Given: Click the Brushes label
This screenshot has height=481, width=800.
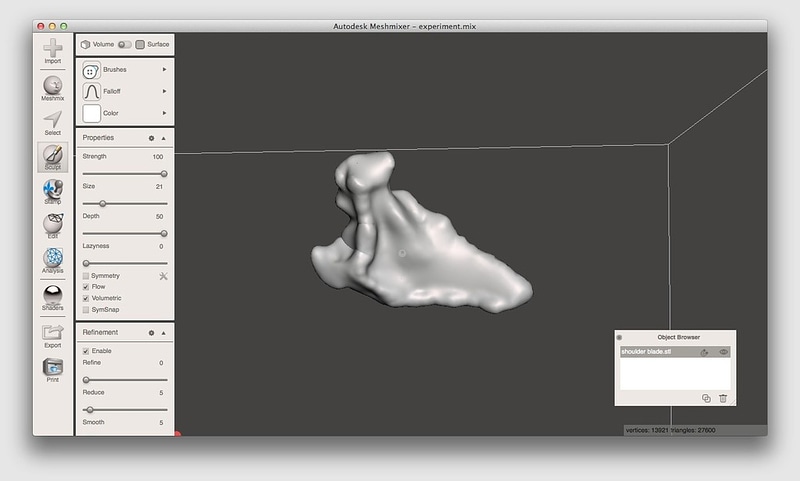Looking at the screenshot, I should tap(115, 69).
